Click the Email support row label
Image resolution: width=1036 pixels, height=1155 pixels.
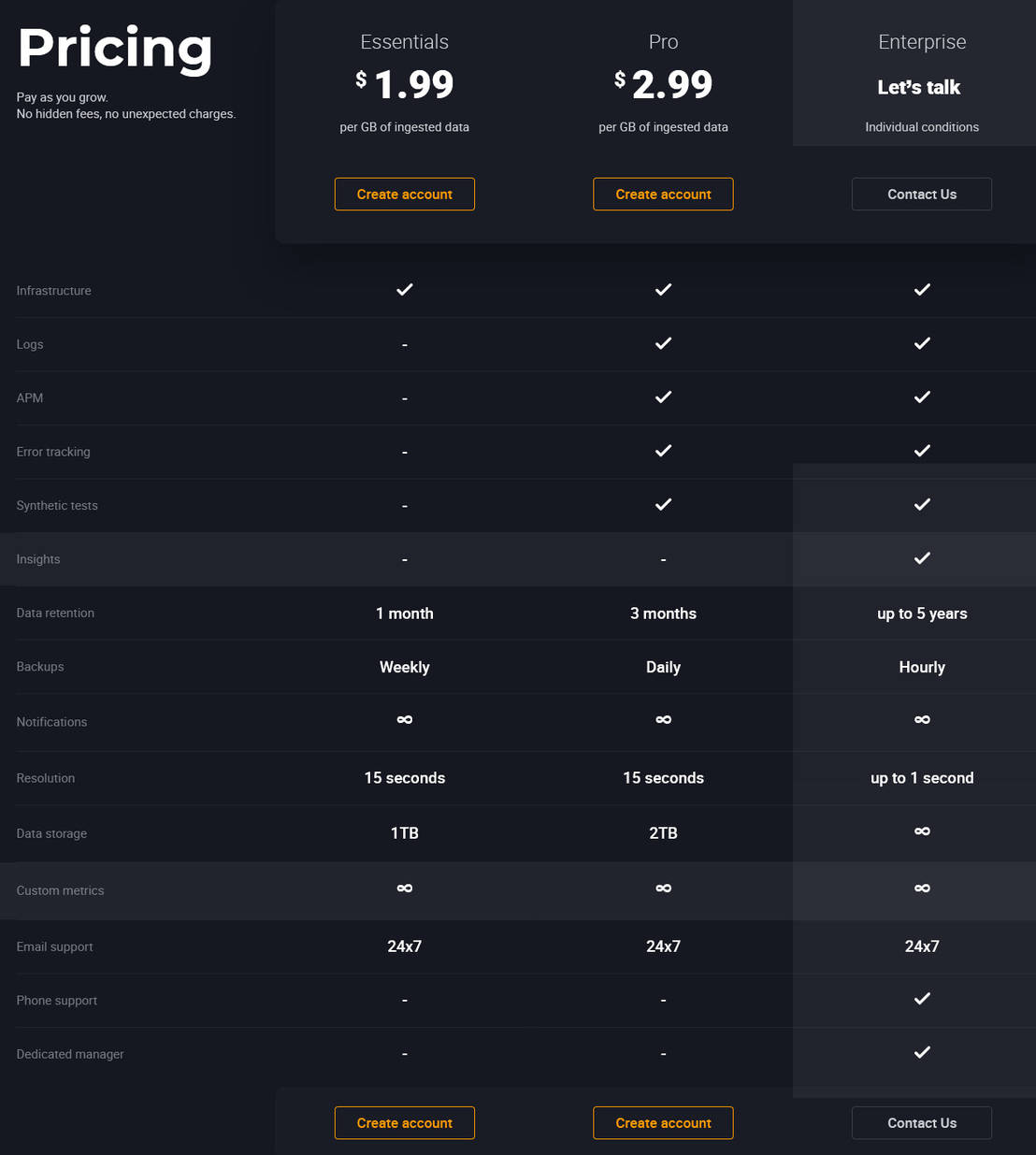[x=55, y=946]
